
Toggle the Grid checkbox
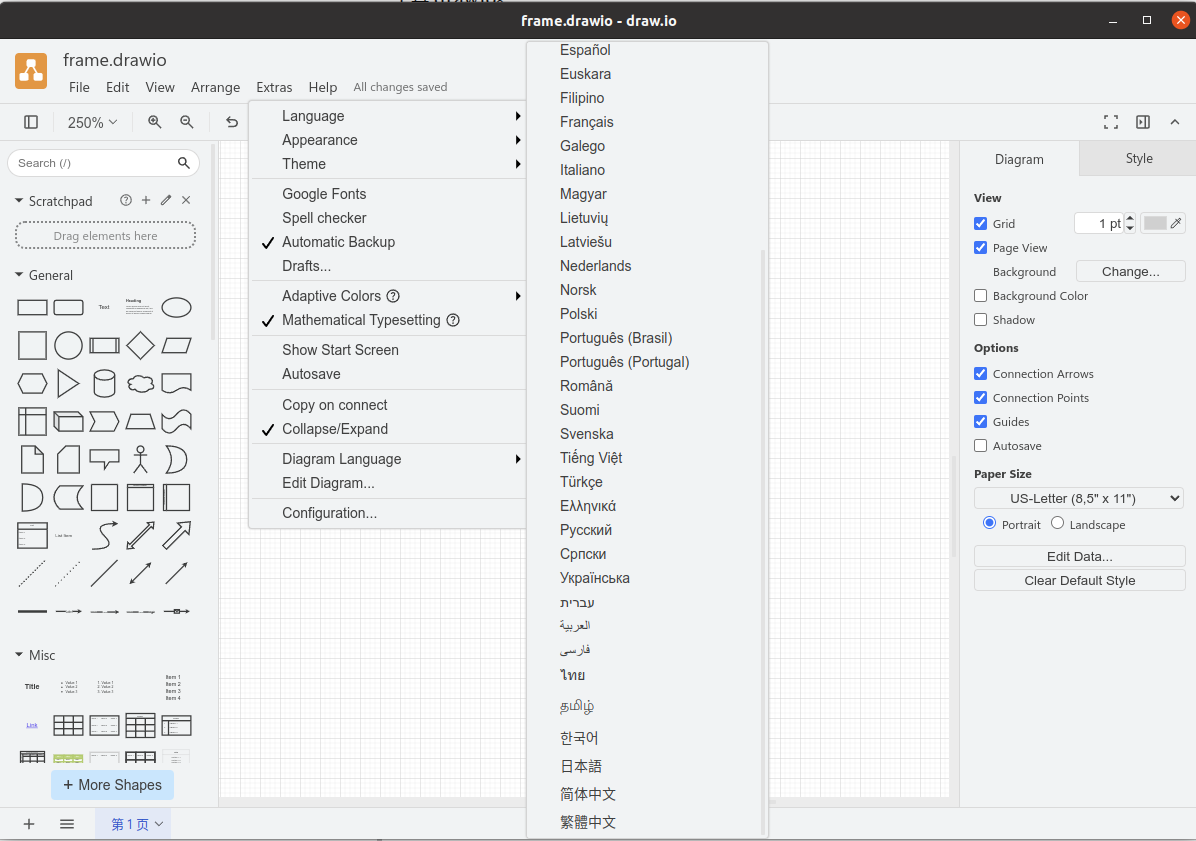(x=981, y=223)
